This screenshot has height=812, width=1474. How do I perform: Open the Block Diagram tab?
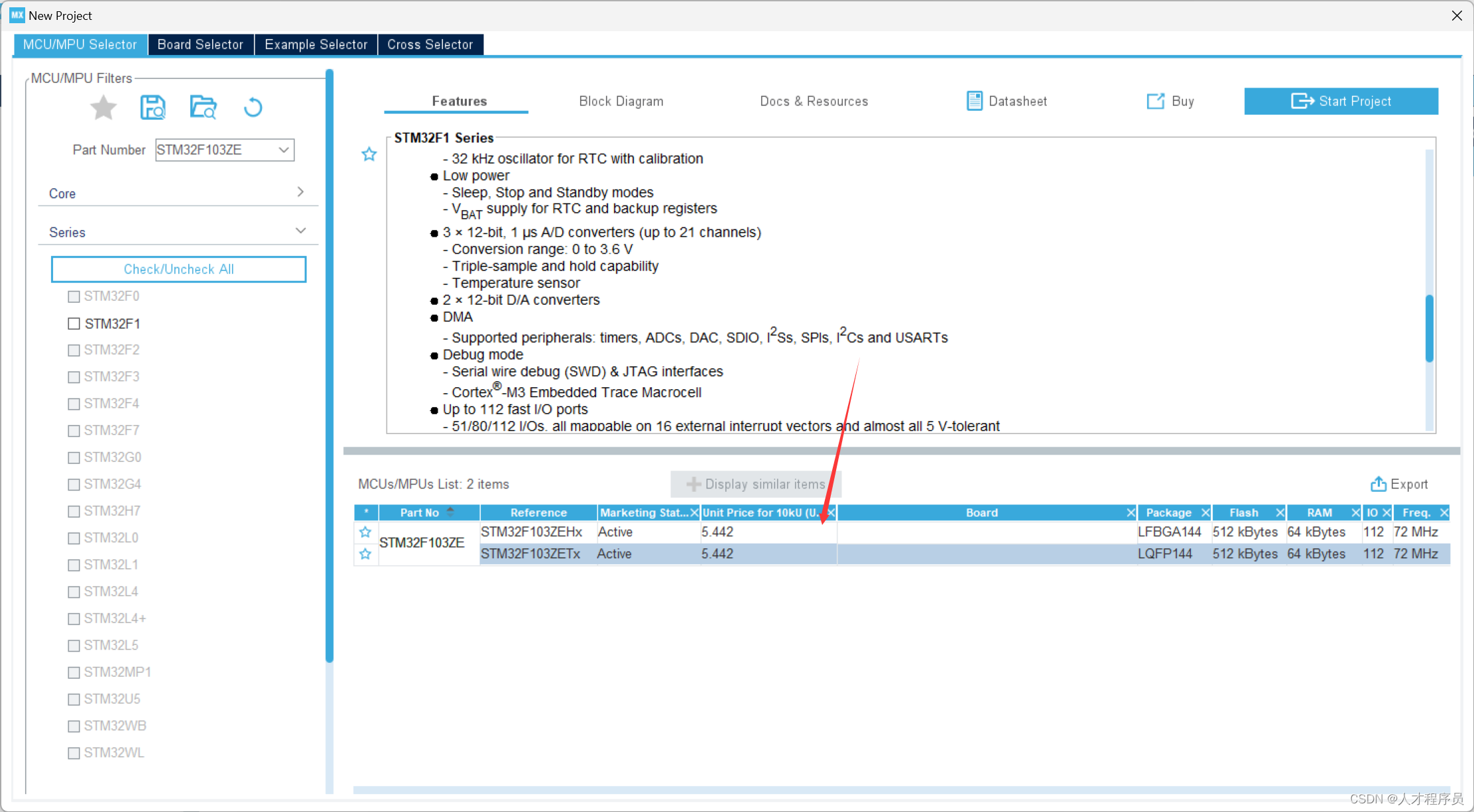click(x=621, y=101)
